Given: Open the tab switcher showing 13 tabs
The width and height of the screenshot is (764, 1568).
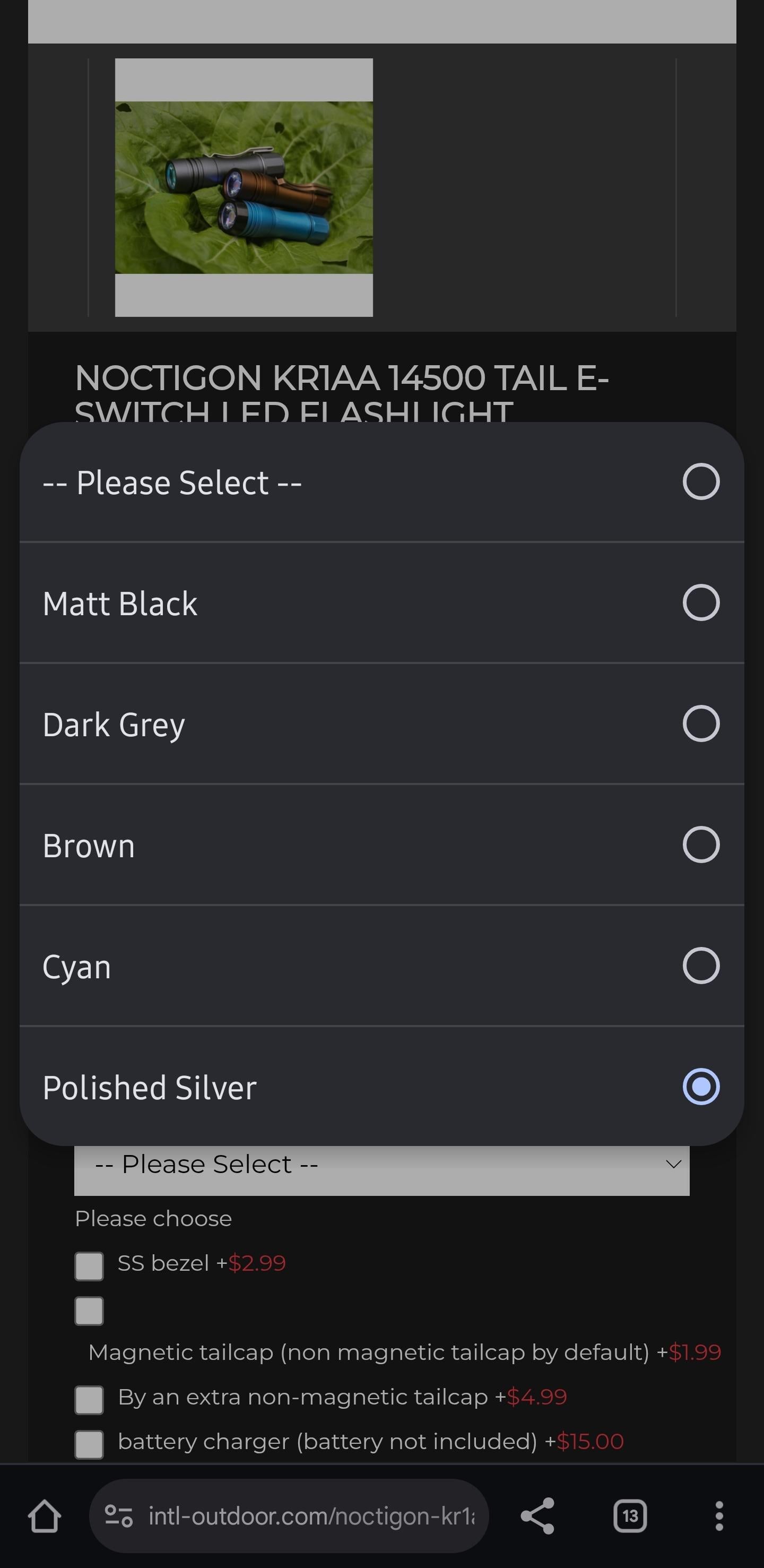Looking at the screenshot, I should point(630,1515).
